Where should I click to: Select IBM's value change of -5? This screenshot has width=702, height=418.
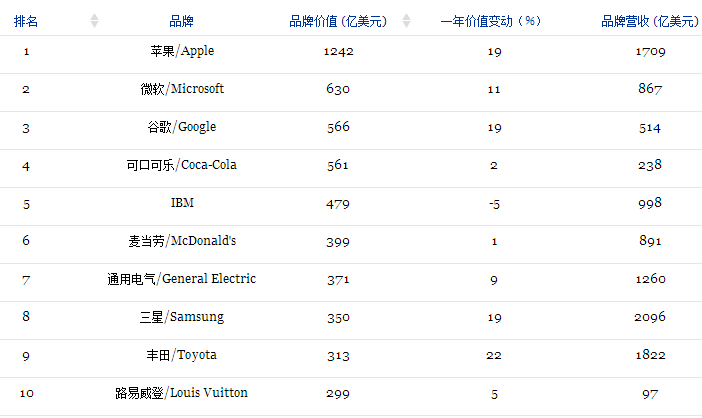click(x=494, y=204)
